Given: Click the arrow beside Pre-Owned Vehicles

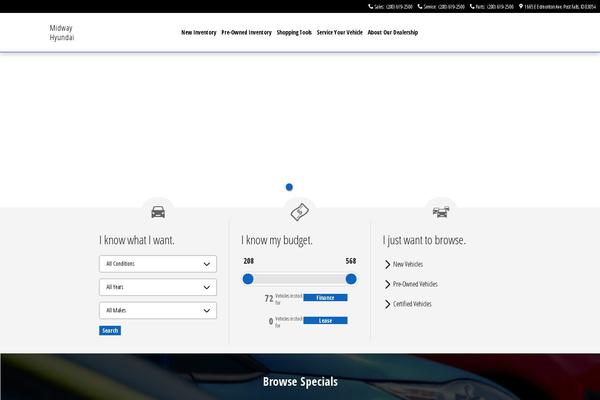Looking at the screenshot, I should pos(387,284).
